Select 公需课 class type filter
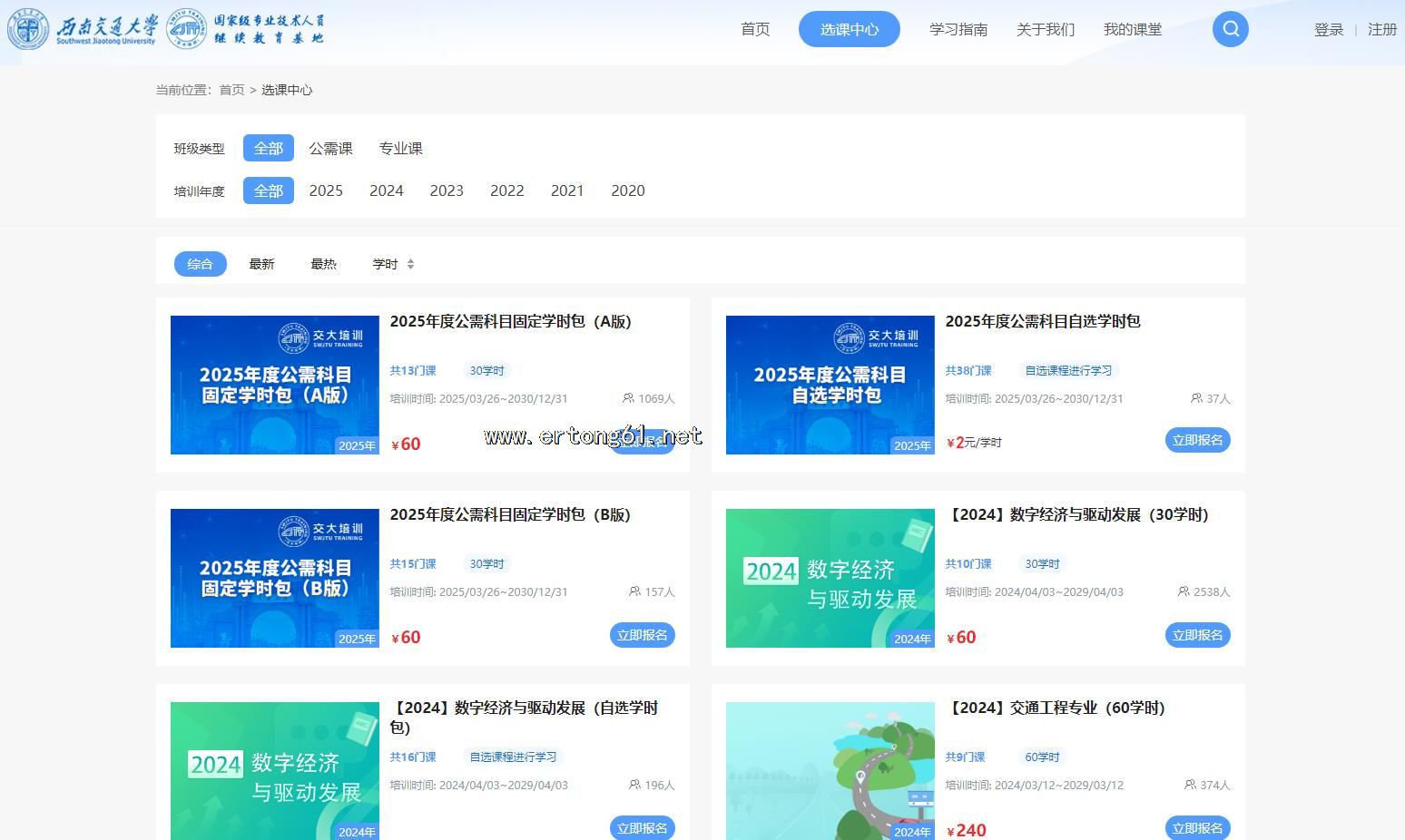 tap(330, 148)
